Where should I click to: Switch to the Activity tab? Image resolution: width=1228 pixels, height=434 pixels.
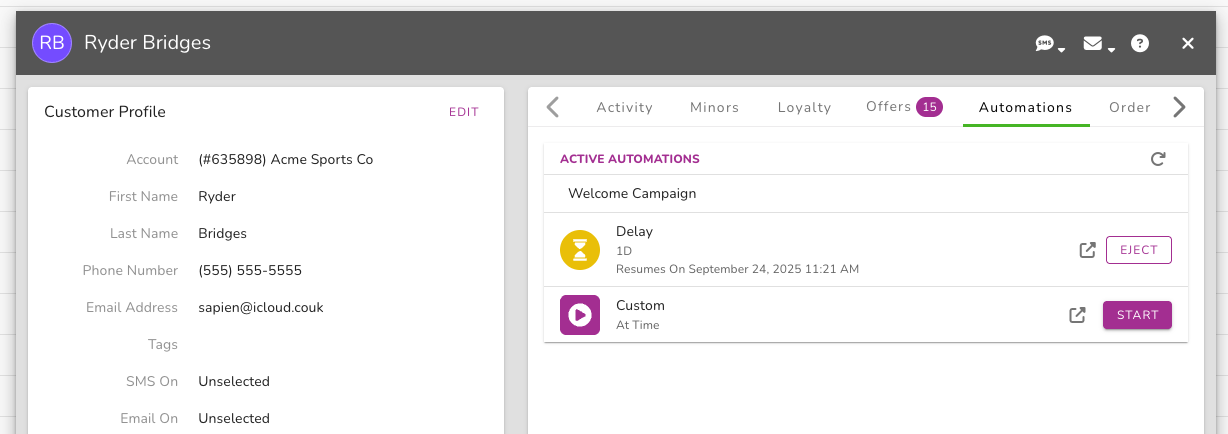624,107
